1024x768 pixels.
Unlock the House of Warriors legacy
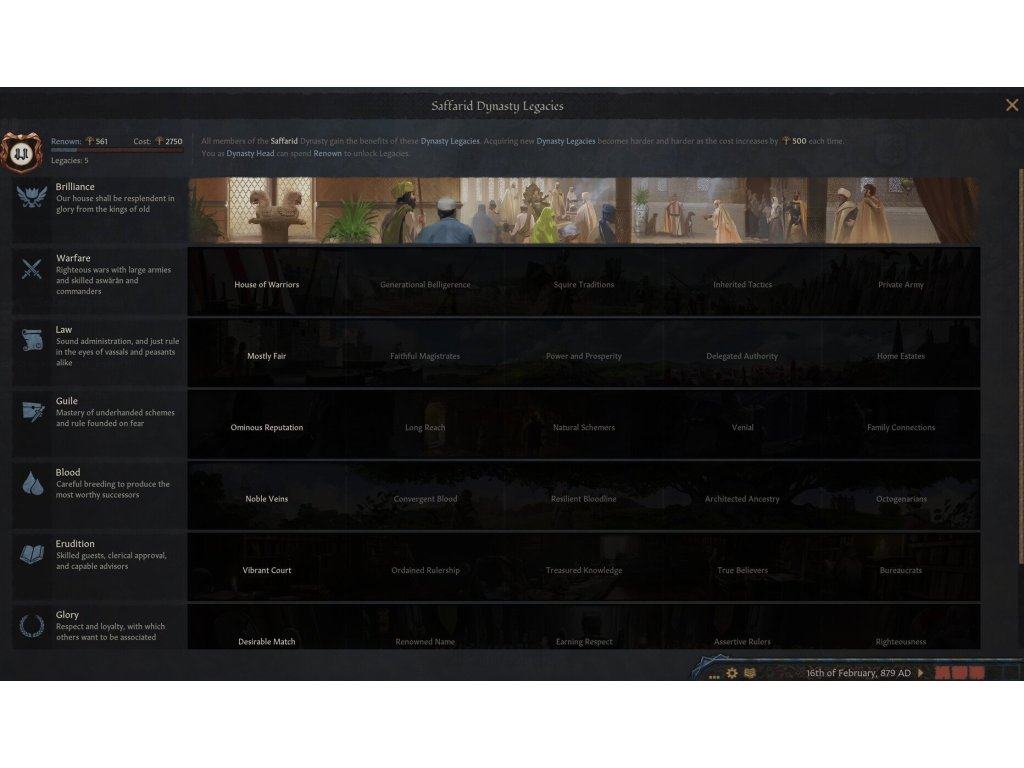pyautogui.click(x=266, y=285)
